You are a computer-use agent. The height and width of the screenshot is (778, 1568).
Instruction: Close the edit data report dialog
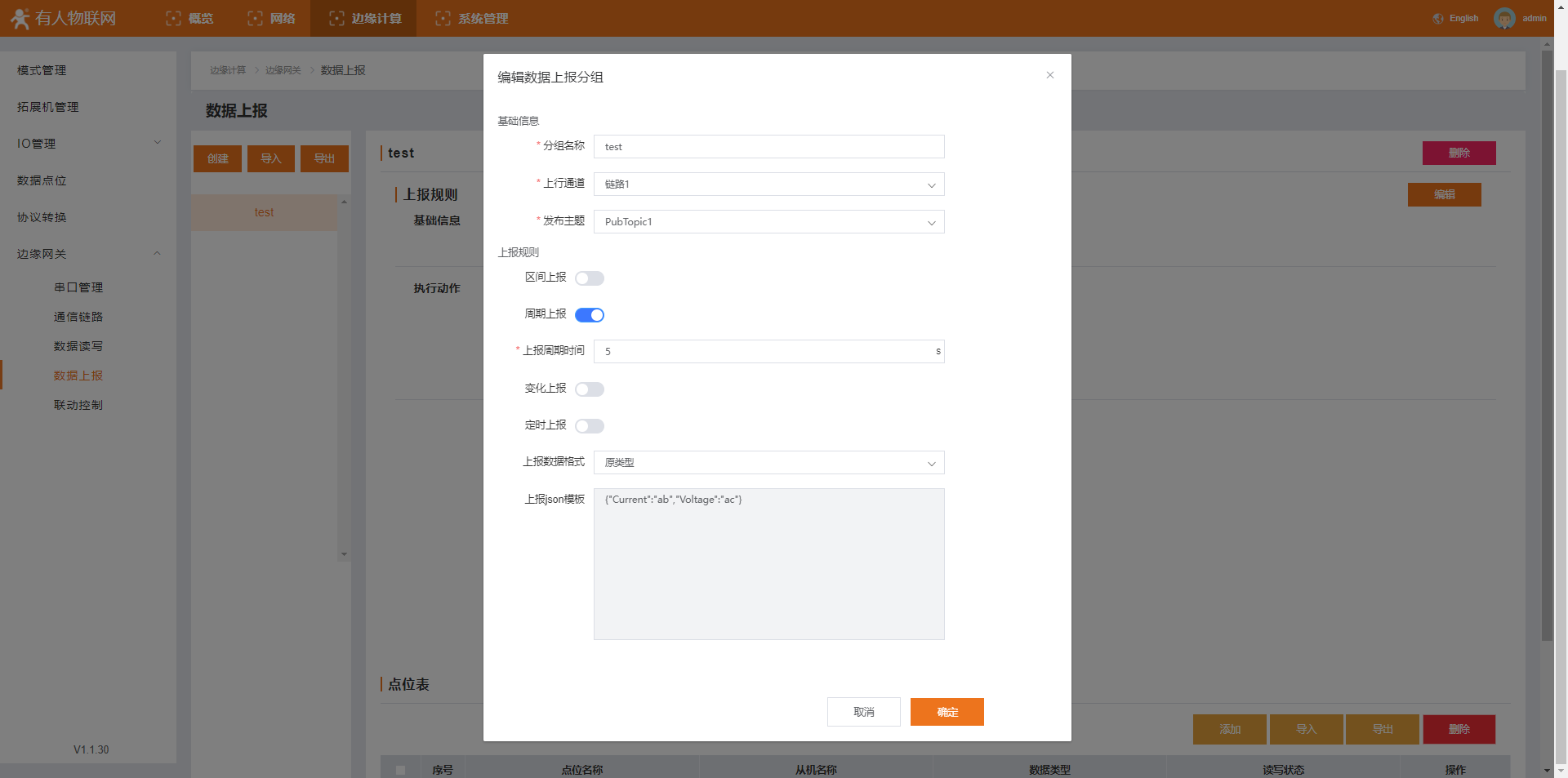[1049, 75]
